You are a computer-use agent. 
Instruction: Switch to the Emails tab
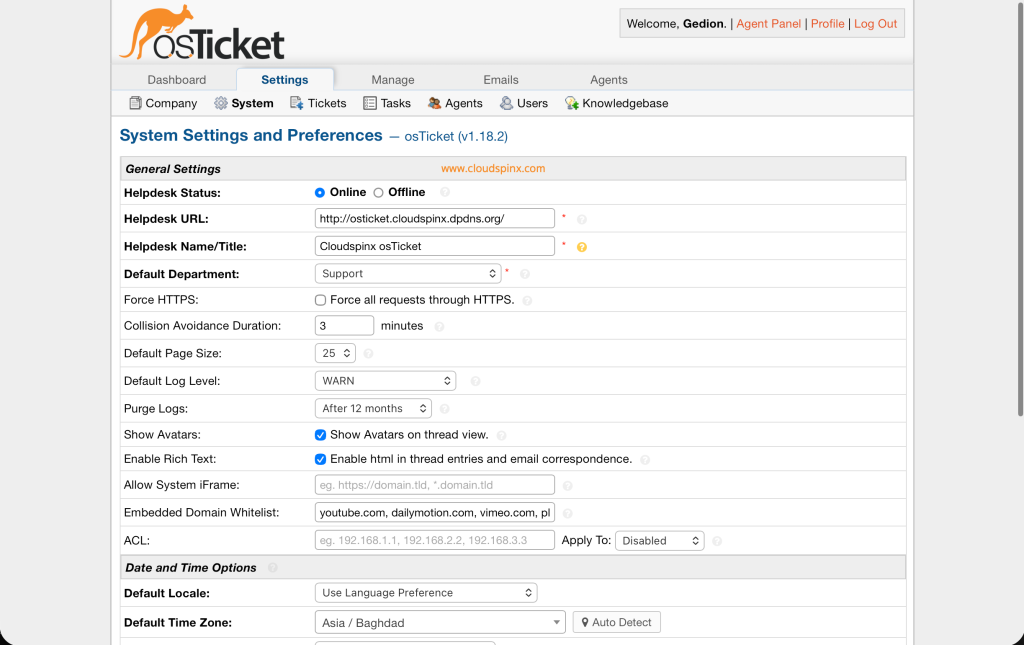[500, 79]
